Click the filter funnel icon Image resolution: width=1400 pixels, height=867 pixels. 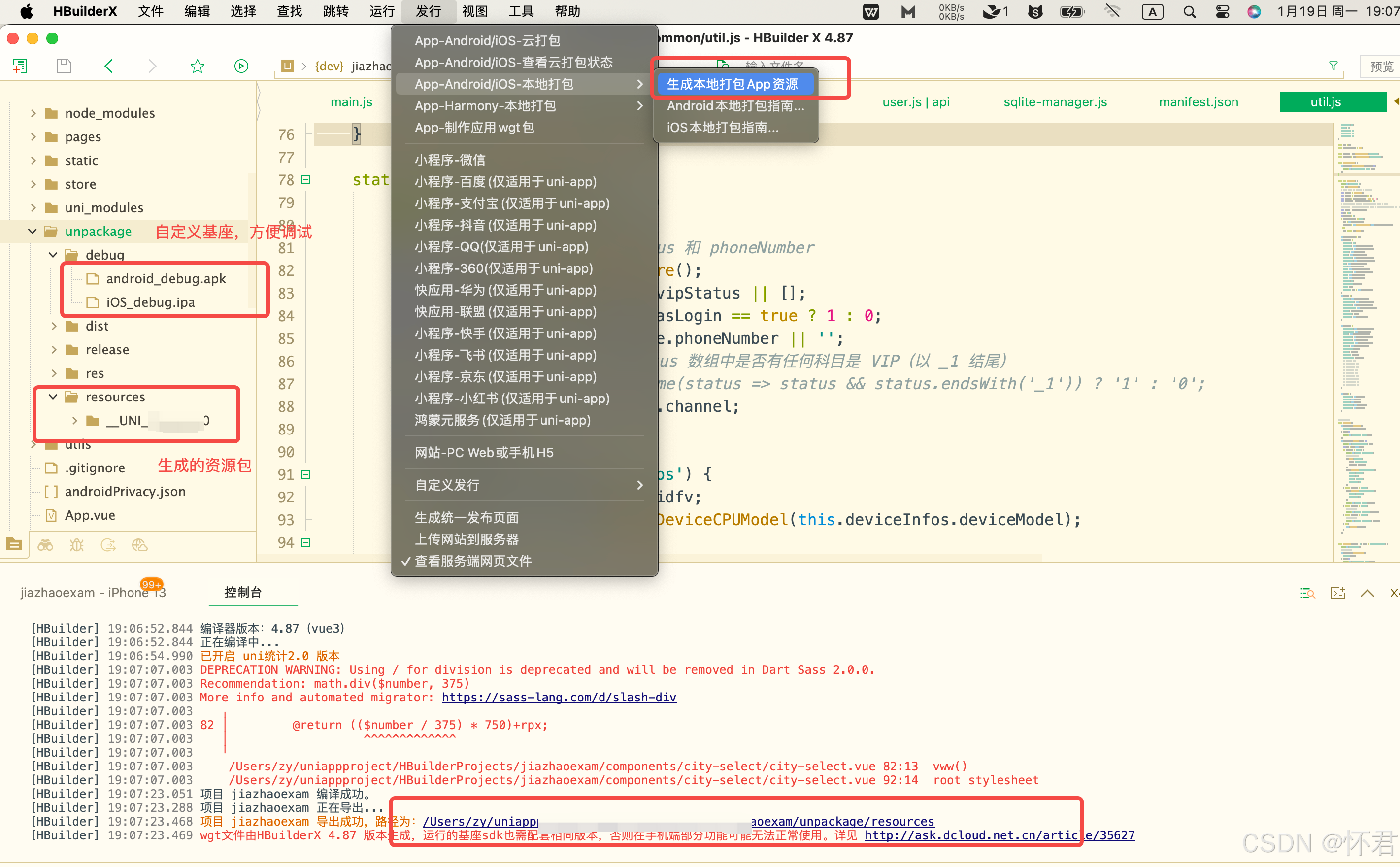pos(1333,66)
